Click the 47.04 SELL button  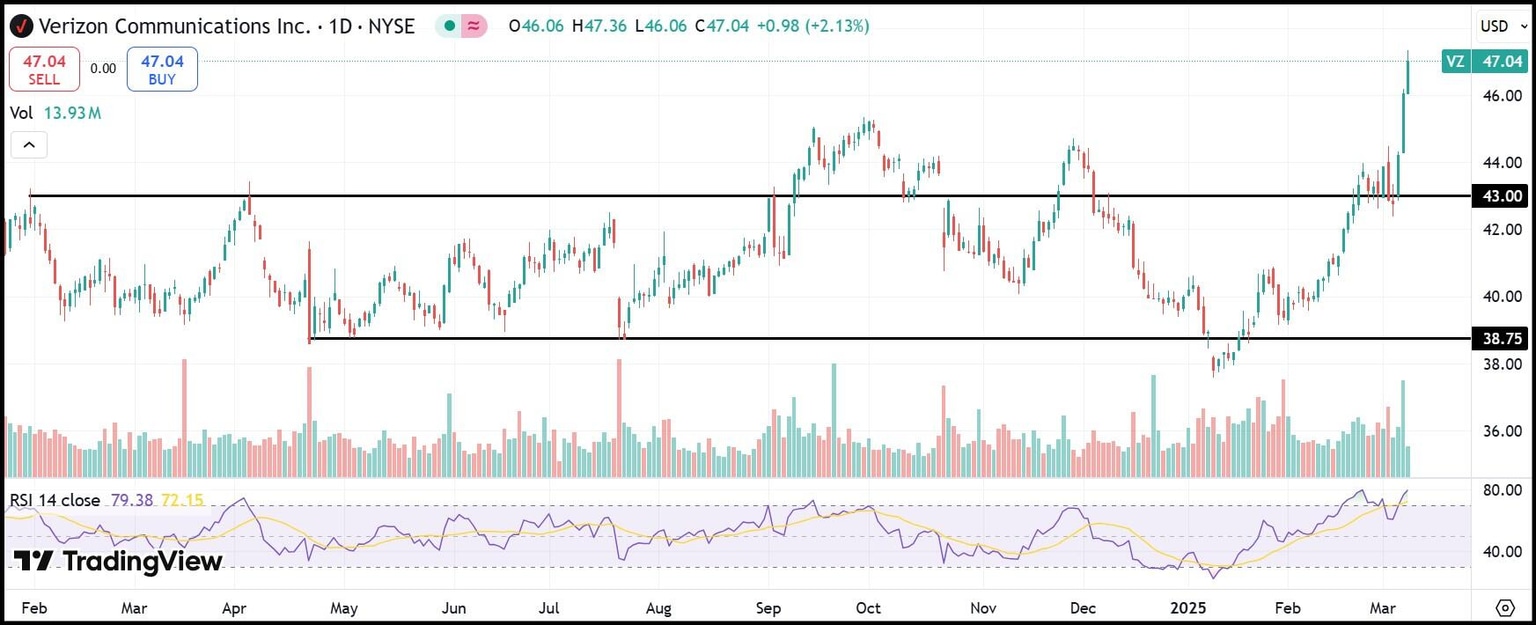44,69
